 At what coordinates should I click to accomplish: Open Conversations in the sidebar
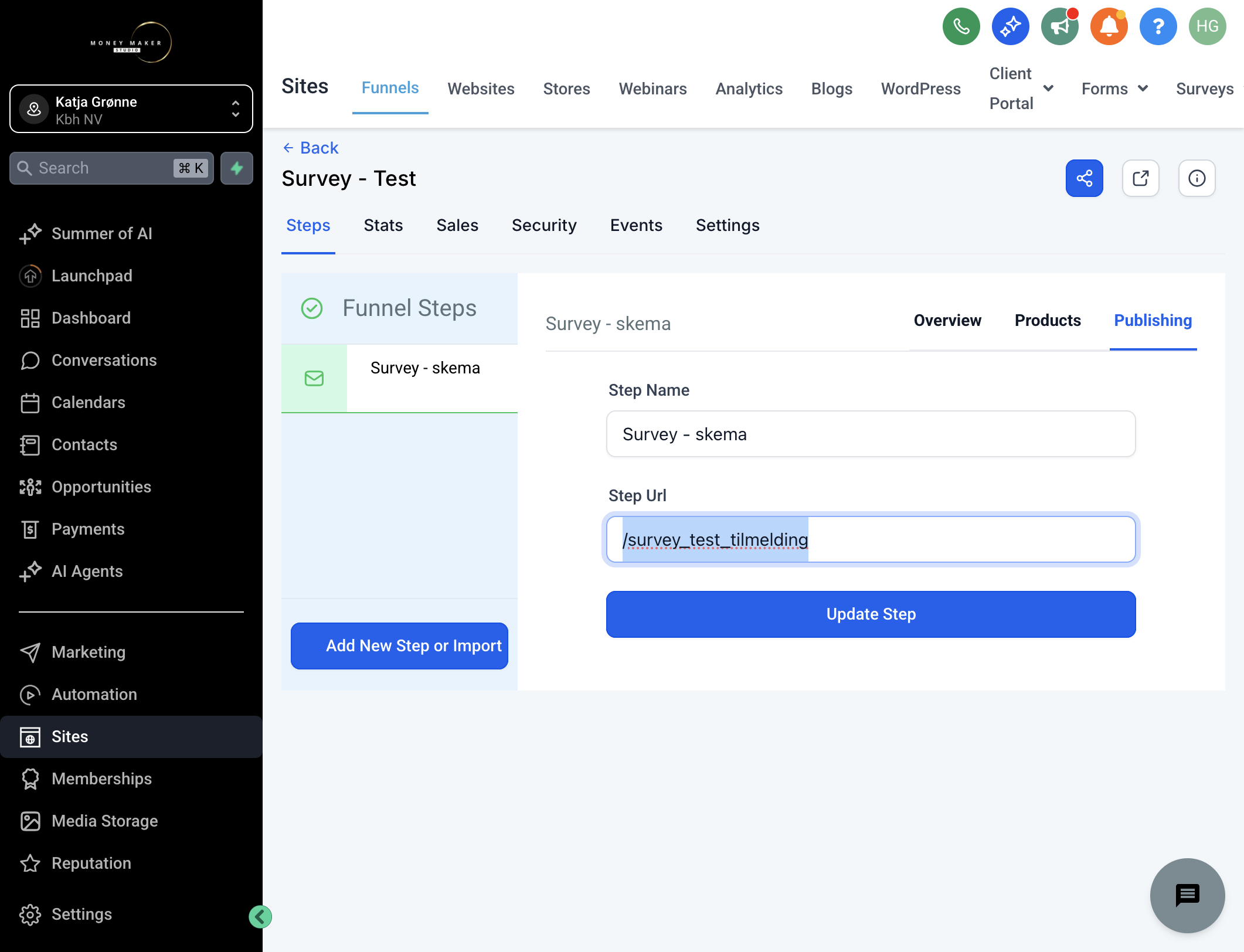[x=131, y=360]
